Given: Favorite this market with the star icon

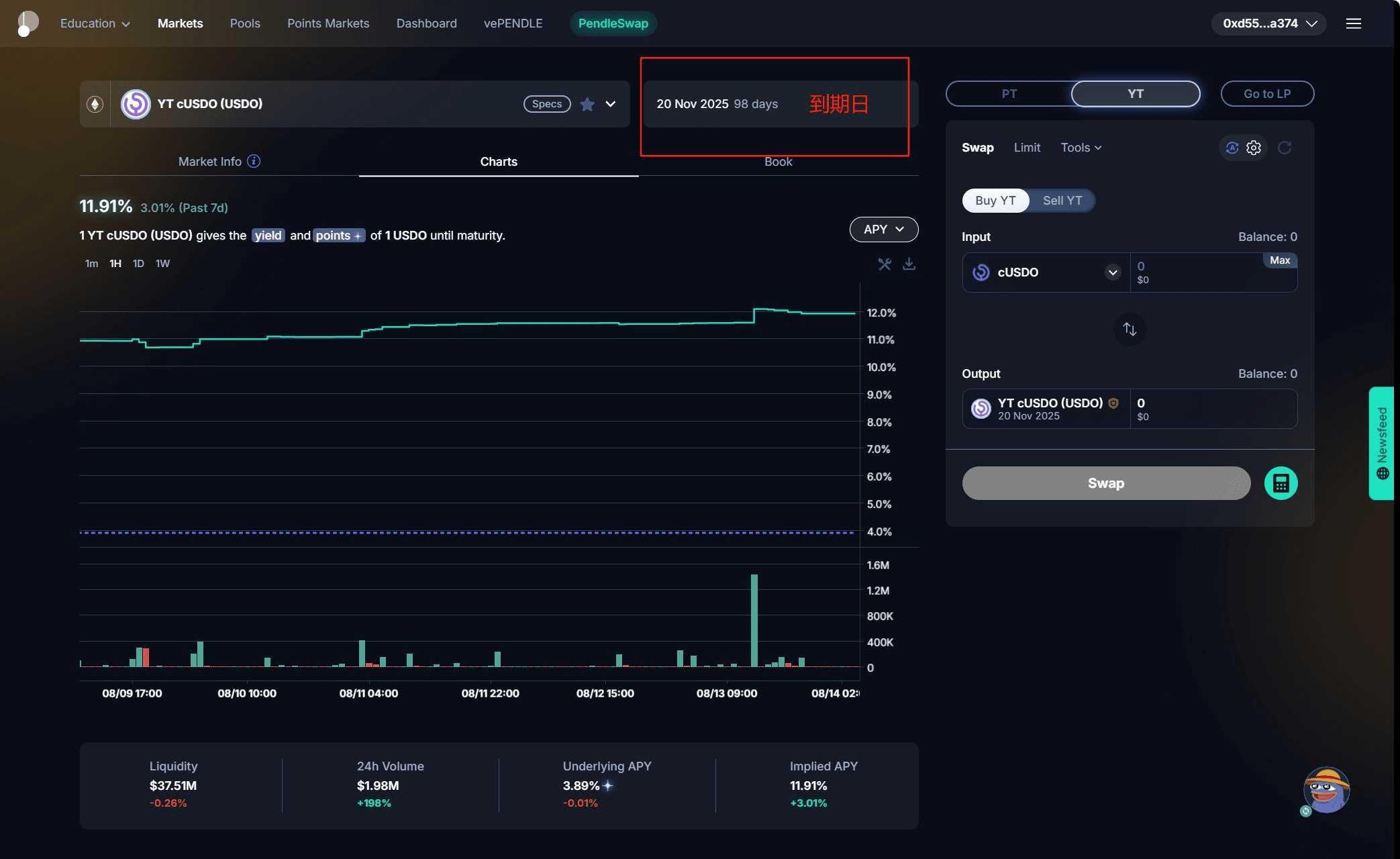Looking at the screenshot, I should [x=587, y=104].
